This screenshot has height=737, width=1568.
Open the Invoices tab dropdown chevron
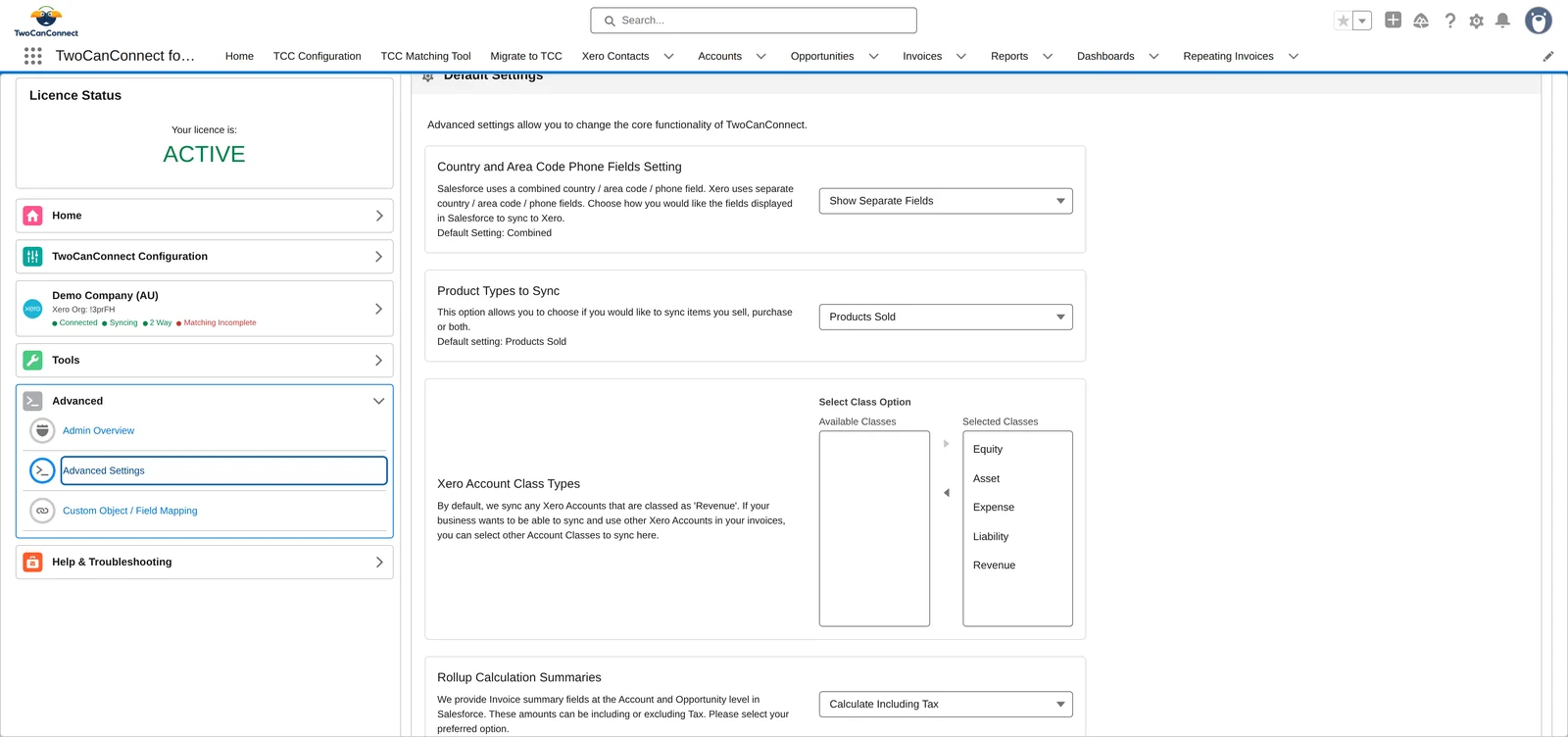(x=960, y=57)
